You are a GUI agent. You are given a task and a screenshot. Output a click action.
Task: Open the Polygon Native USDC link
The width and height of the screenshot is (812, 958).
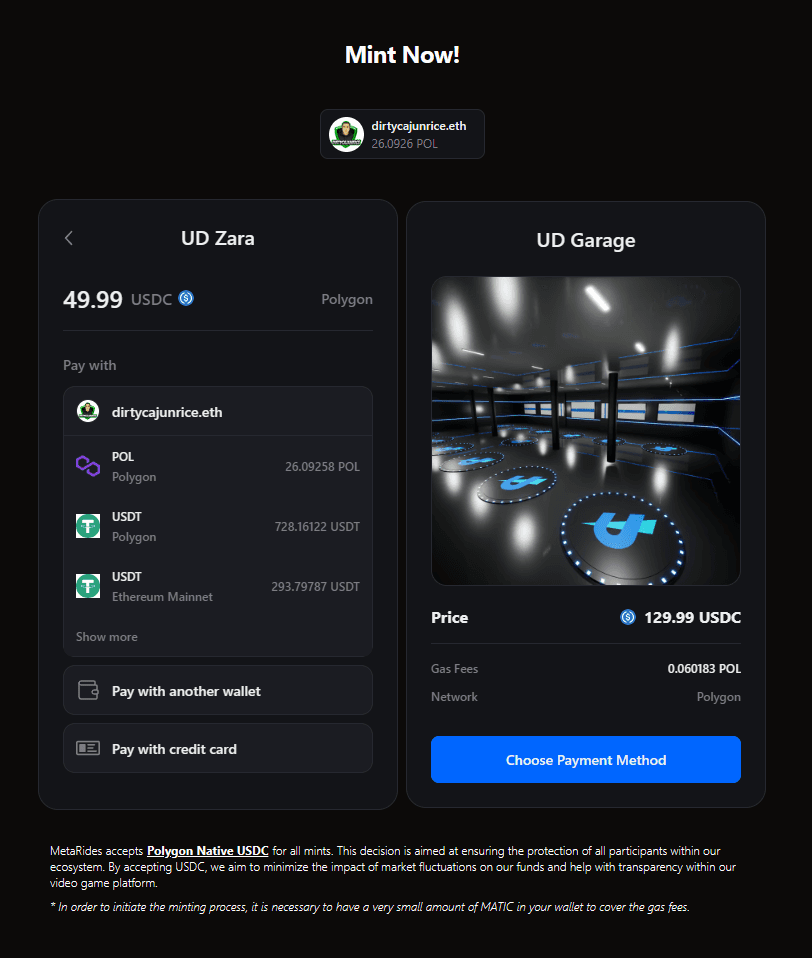[x=207, y=851]
